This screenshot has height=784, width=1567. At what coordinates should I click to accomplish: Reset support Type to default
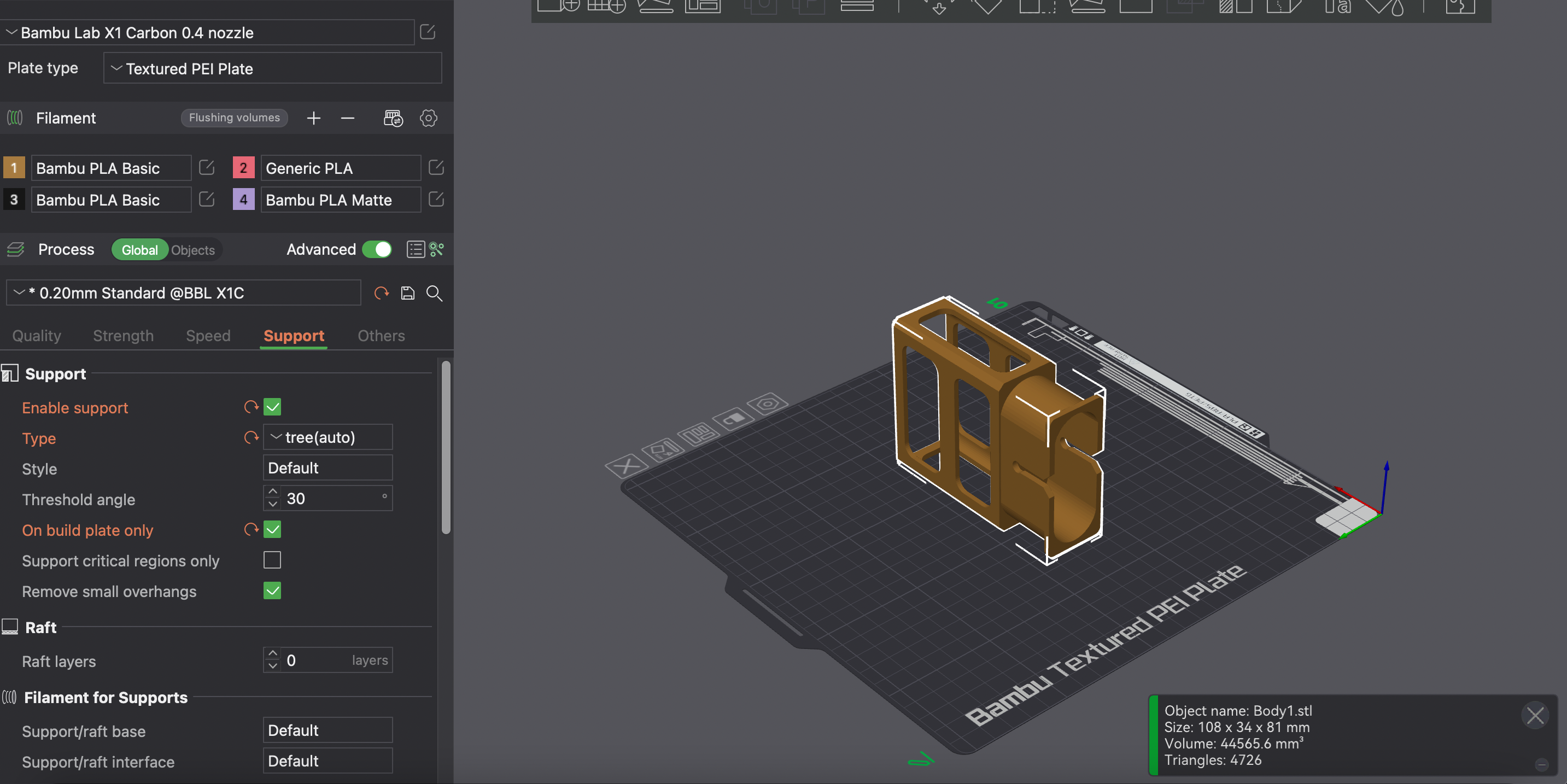point(250,437)
